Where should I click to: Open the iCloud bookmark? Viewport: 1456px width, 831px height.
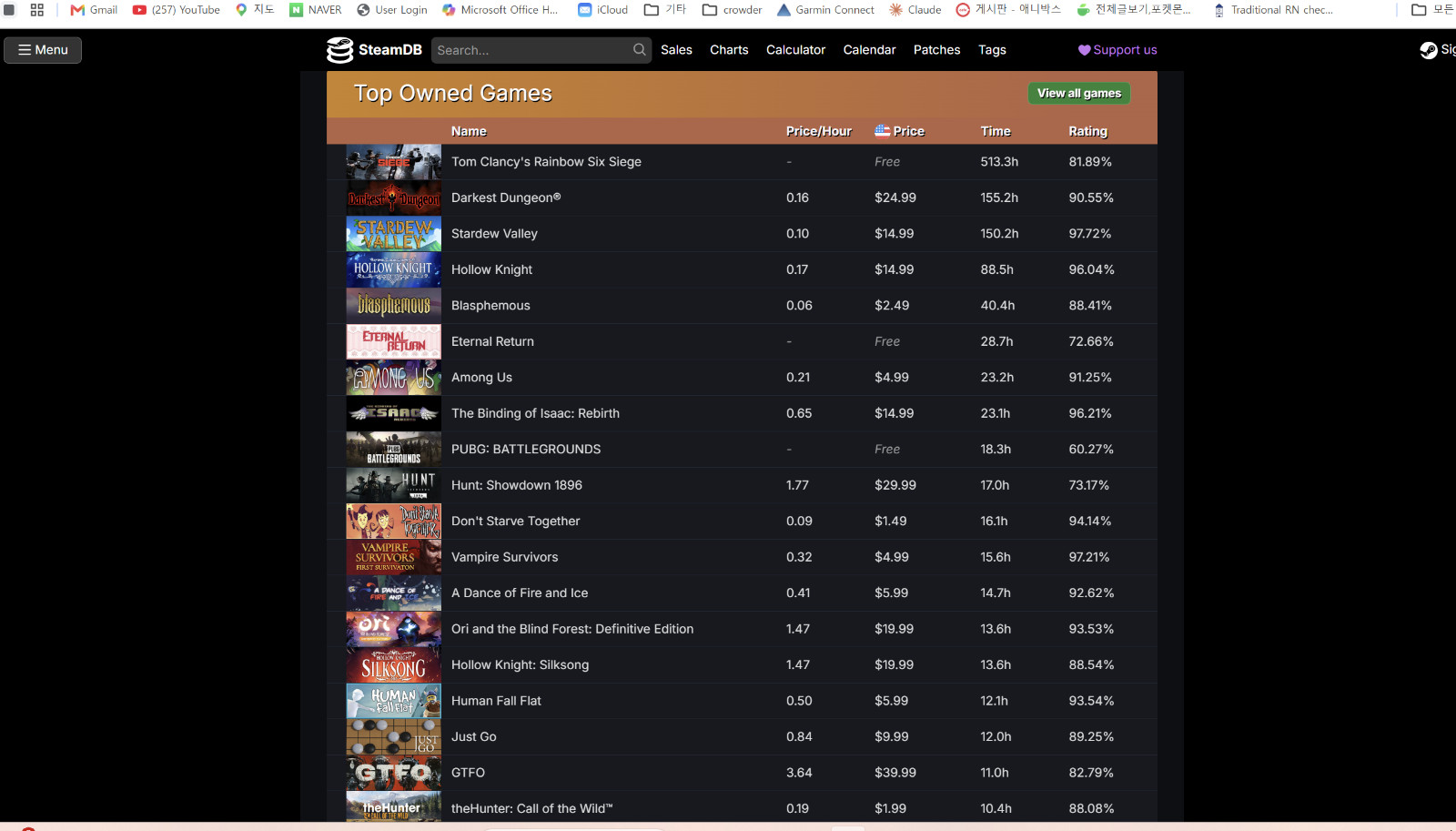(x=603, y=10)
